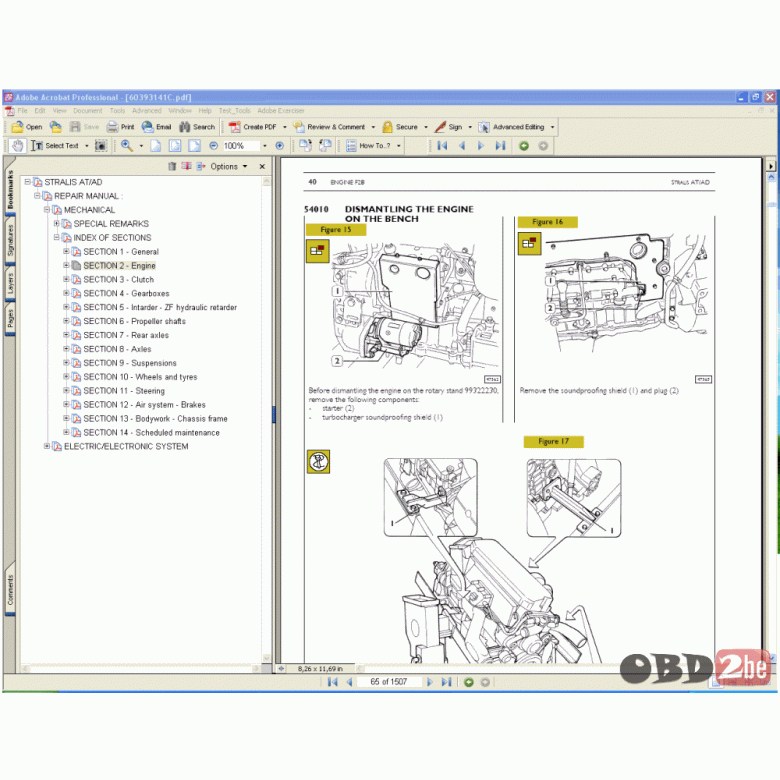
Task: Click the How To..? button
Action: [369, 146]
